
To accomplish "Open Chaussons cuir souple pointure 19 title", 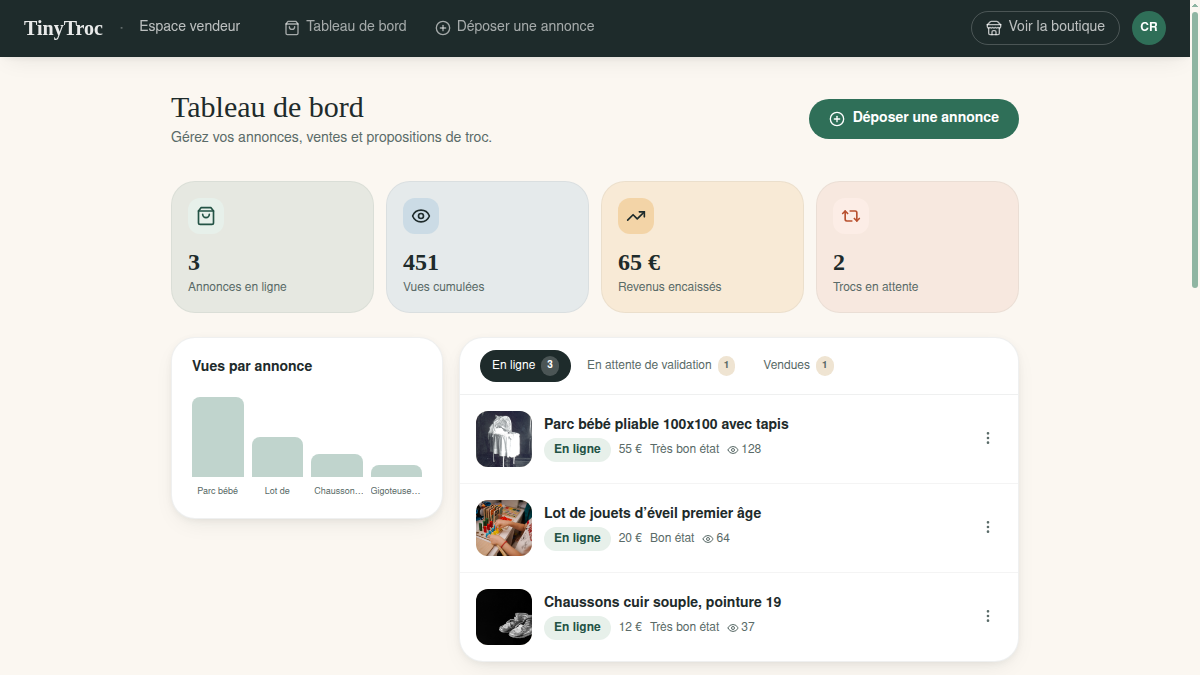I will 662,602.
